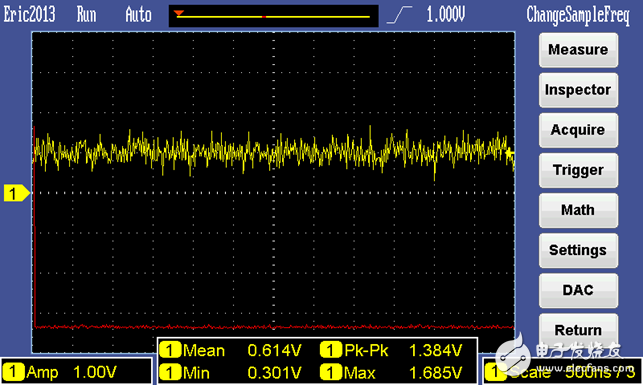Viewport: 643px width, 385px height.
Task: Click the orange trigger position marker
Action: (179, 14)
